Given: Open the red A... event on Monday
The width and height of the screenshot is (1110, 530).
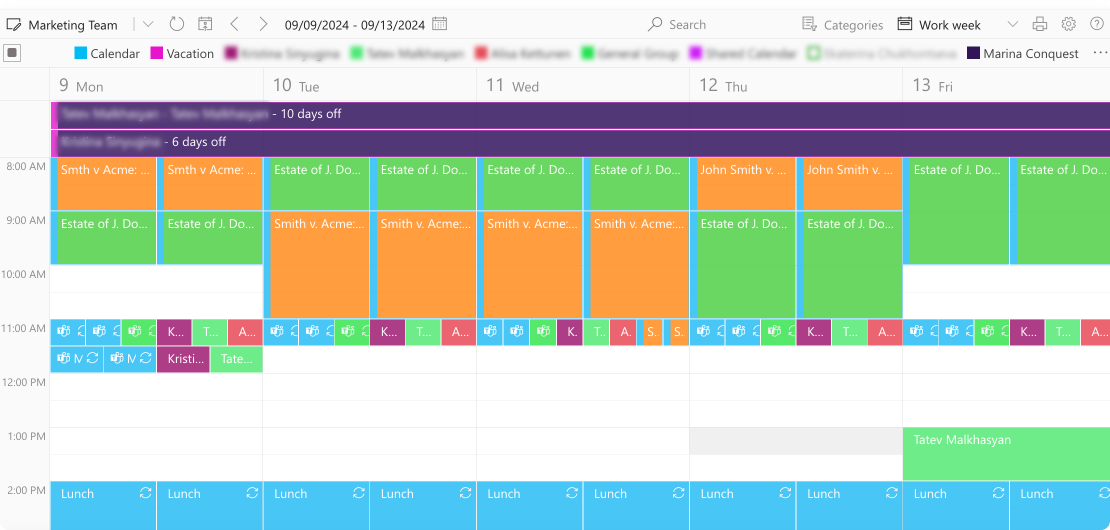Looking at the screenshot, I should click(x=245, y=332).
